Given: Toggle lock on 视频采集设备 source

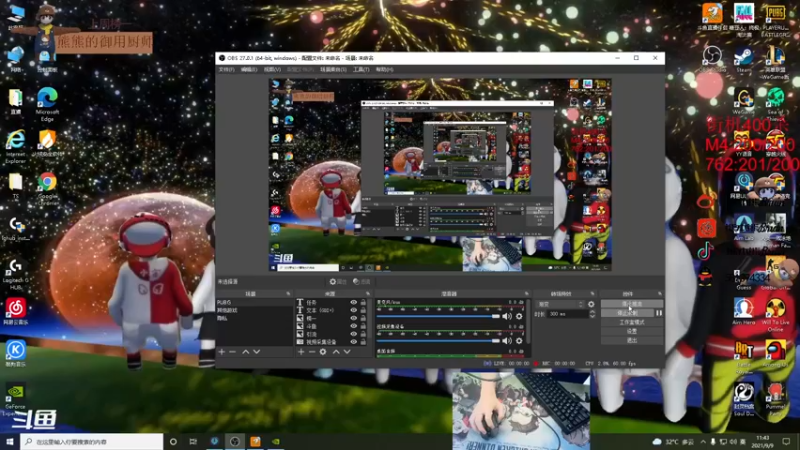Looking at the screenshot, I should pyautogui.click(x=363, y=342).
